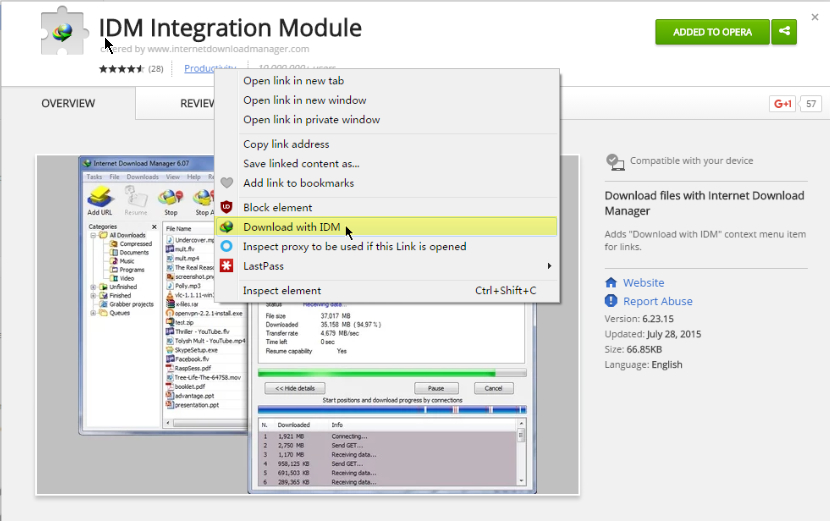Select Block element menu entry
Image resolution: width=830 pixels, height=521 pixels.
(x=386, y=208)
